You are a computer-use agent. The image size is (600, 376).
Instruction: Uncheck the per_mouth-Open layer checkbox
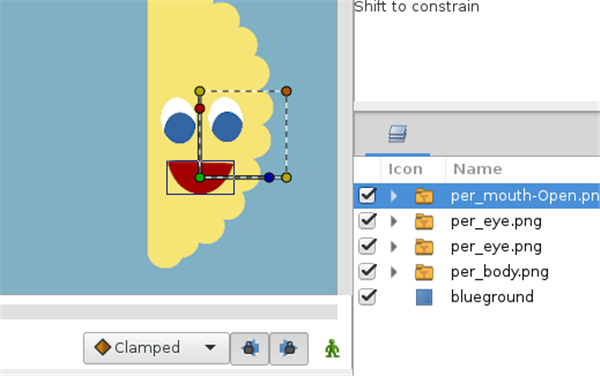367,195
